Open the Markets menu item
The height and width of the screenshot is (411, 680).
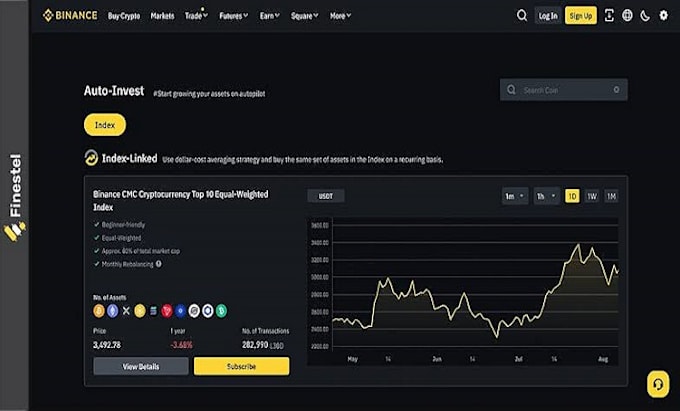tap(162, 16)
